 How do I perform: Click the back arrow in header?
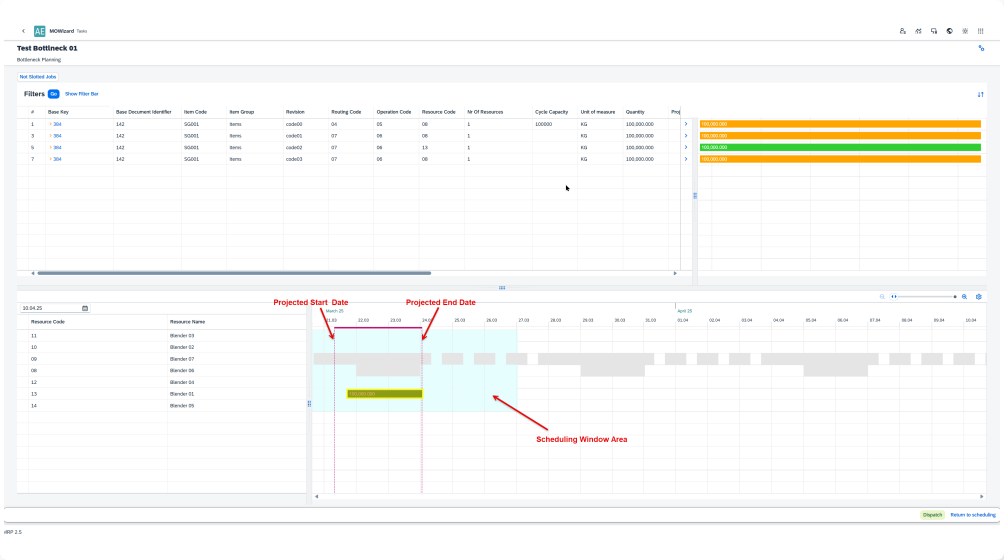coord(23,31)
